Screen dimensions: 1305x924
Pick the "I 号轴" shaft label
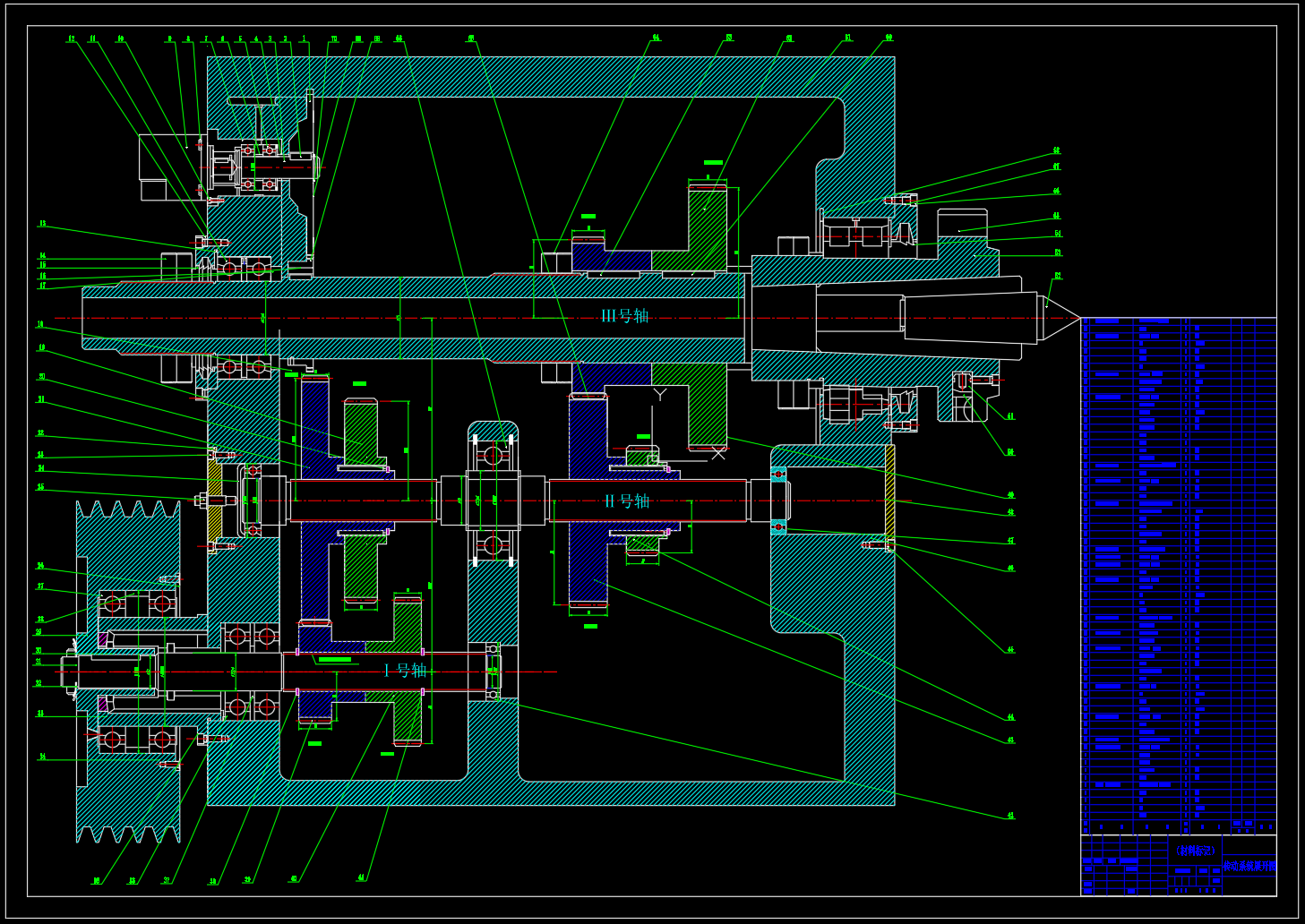click(x=406, y=670)
